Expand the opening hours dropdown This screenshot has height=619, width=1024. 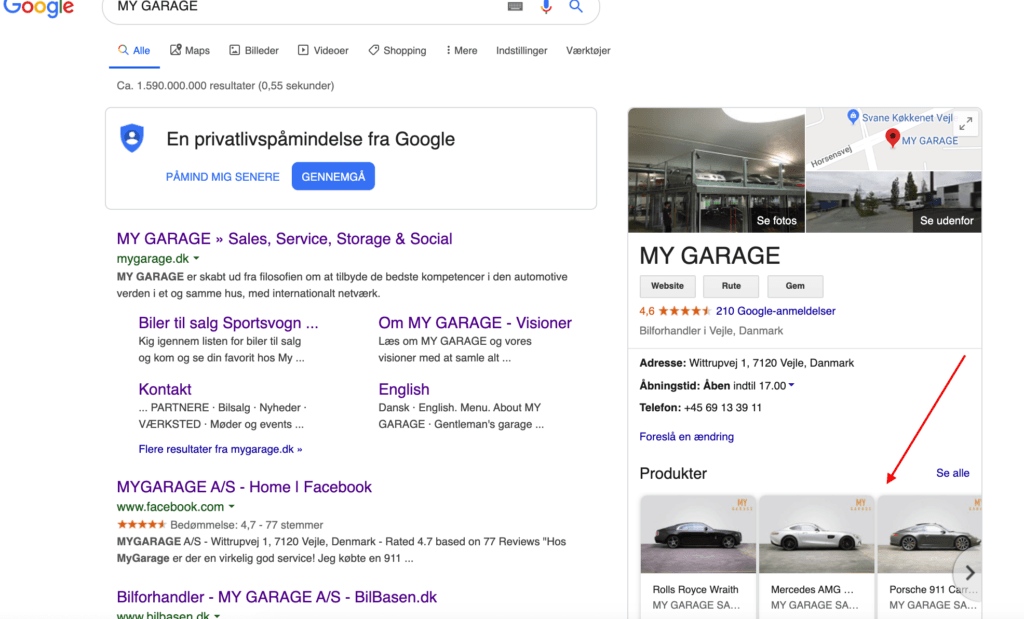(x=791, y=385)
